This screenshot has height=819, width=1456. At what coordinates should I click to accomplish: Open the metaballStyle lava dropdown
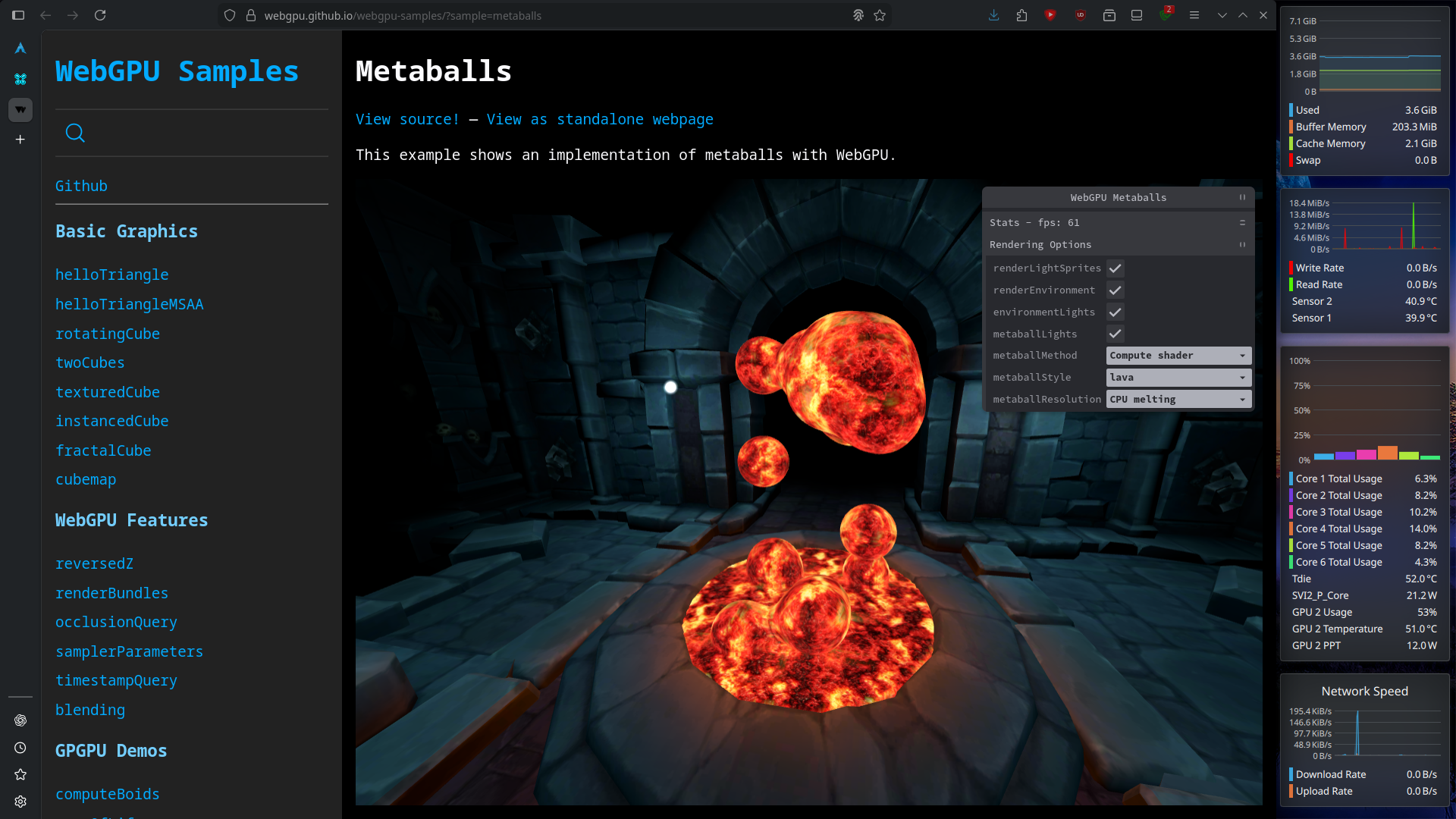click(x=1178, y=378)
